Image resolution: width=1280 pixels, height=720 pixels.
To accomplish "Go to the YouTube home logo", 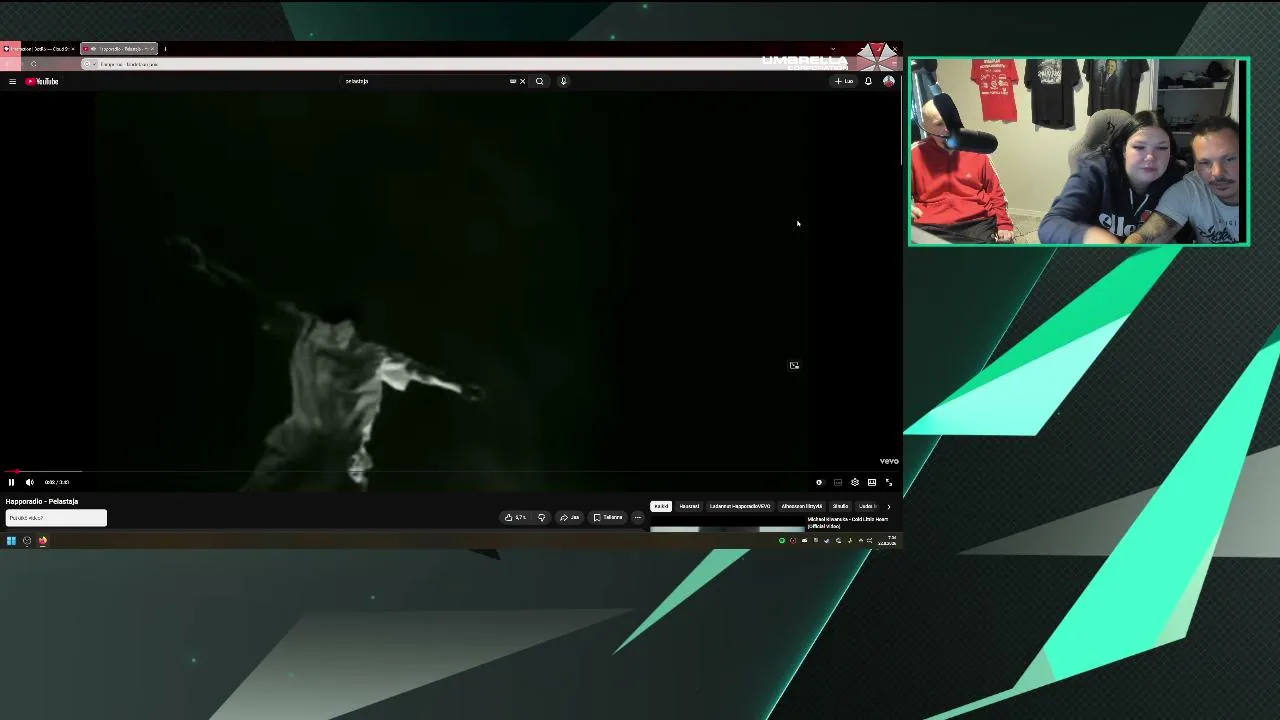I will click(x=43, y=81).
